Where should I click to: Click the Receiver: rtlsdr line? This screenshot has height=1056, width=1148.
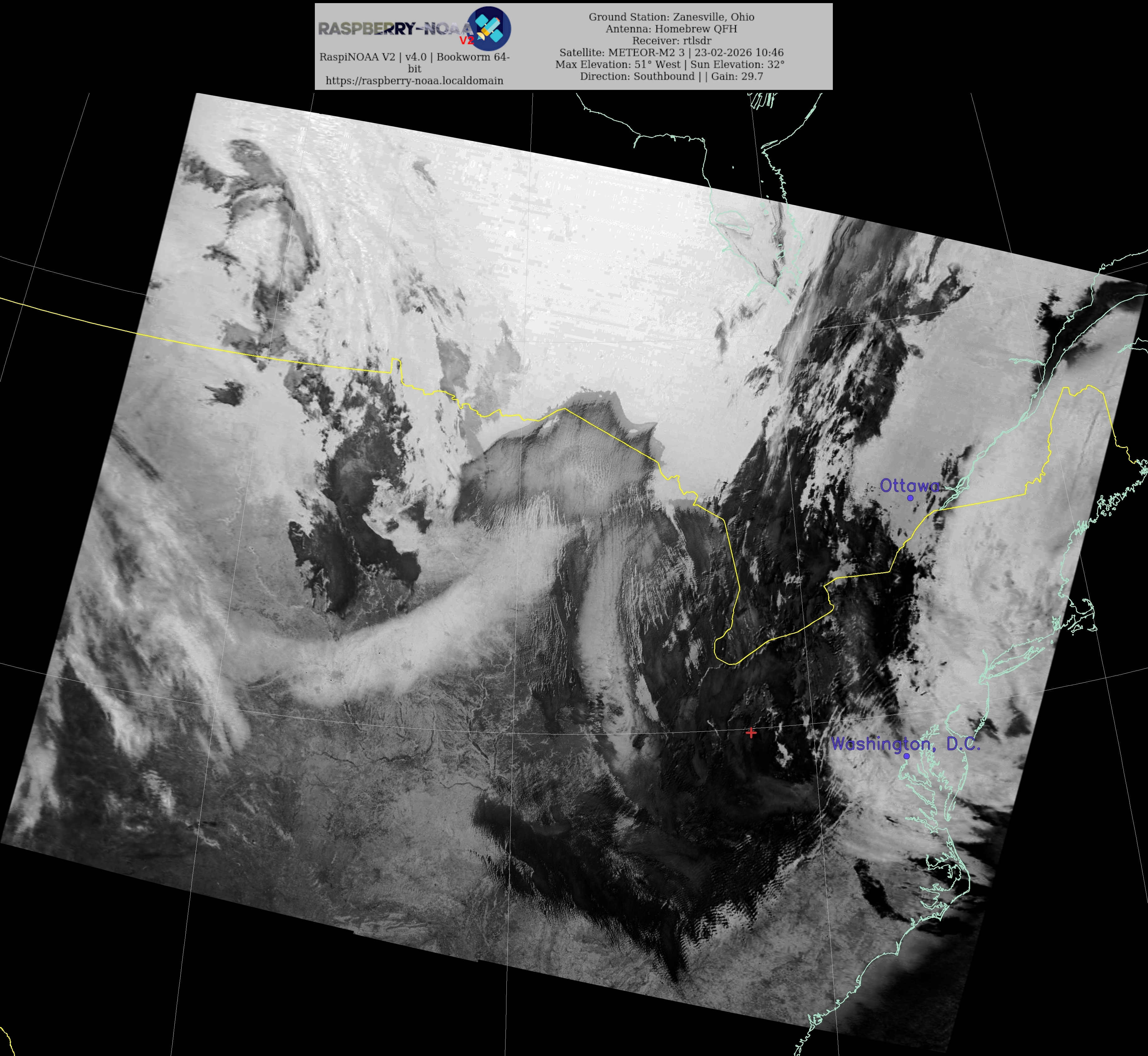672,41
